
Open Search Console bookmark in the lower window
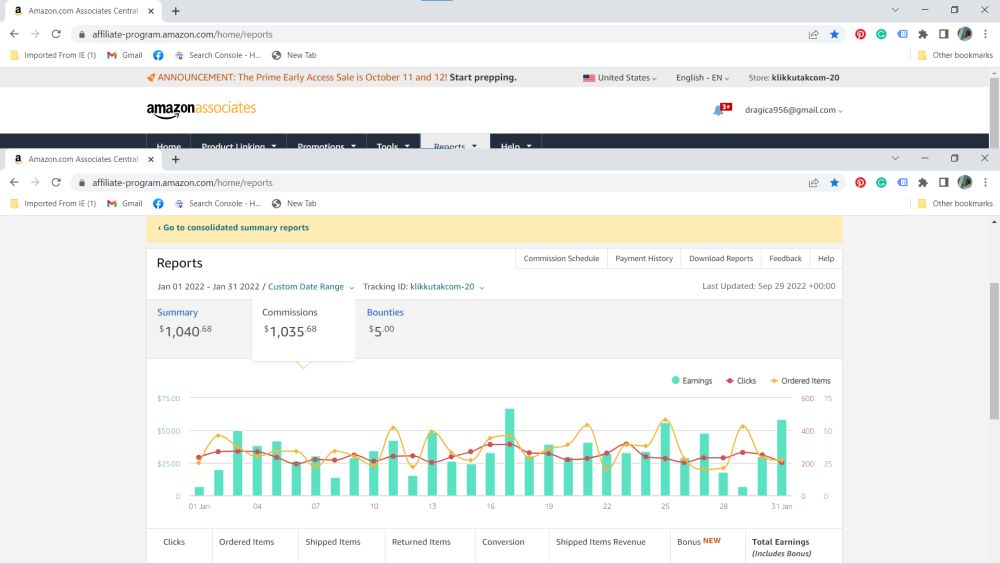click(218, 203)
